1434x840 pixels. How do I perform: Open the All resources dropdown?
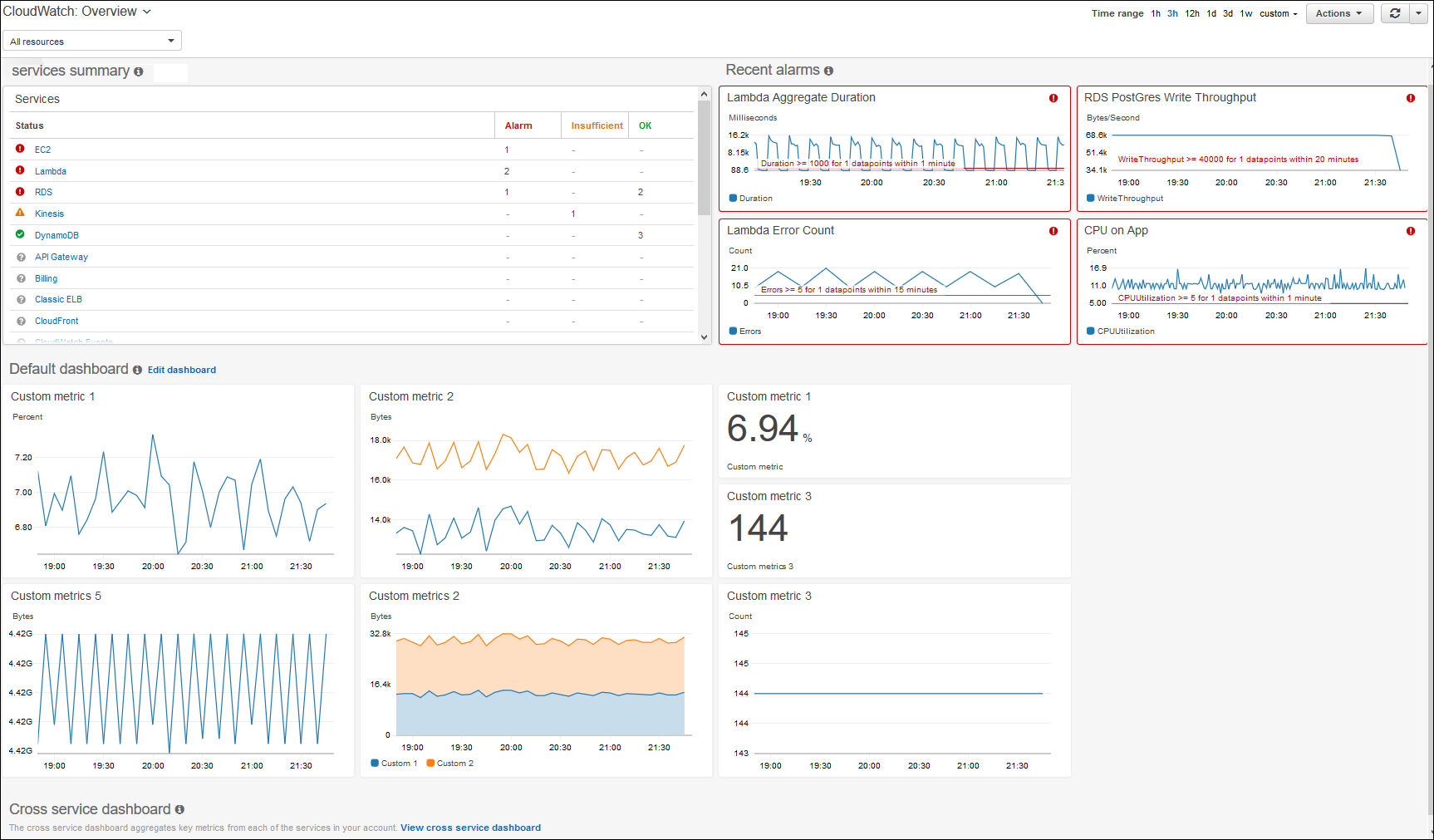(x=91, y=40)
